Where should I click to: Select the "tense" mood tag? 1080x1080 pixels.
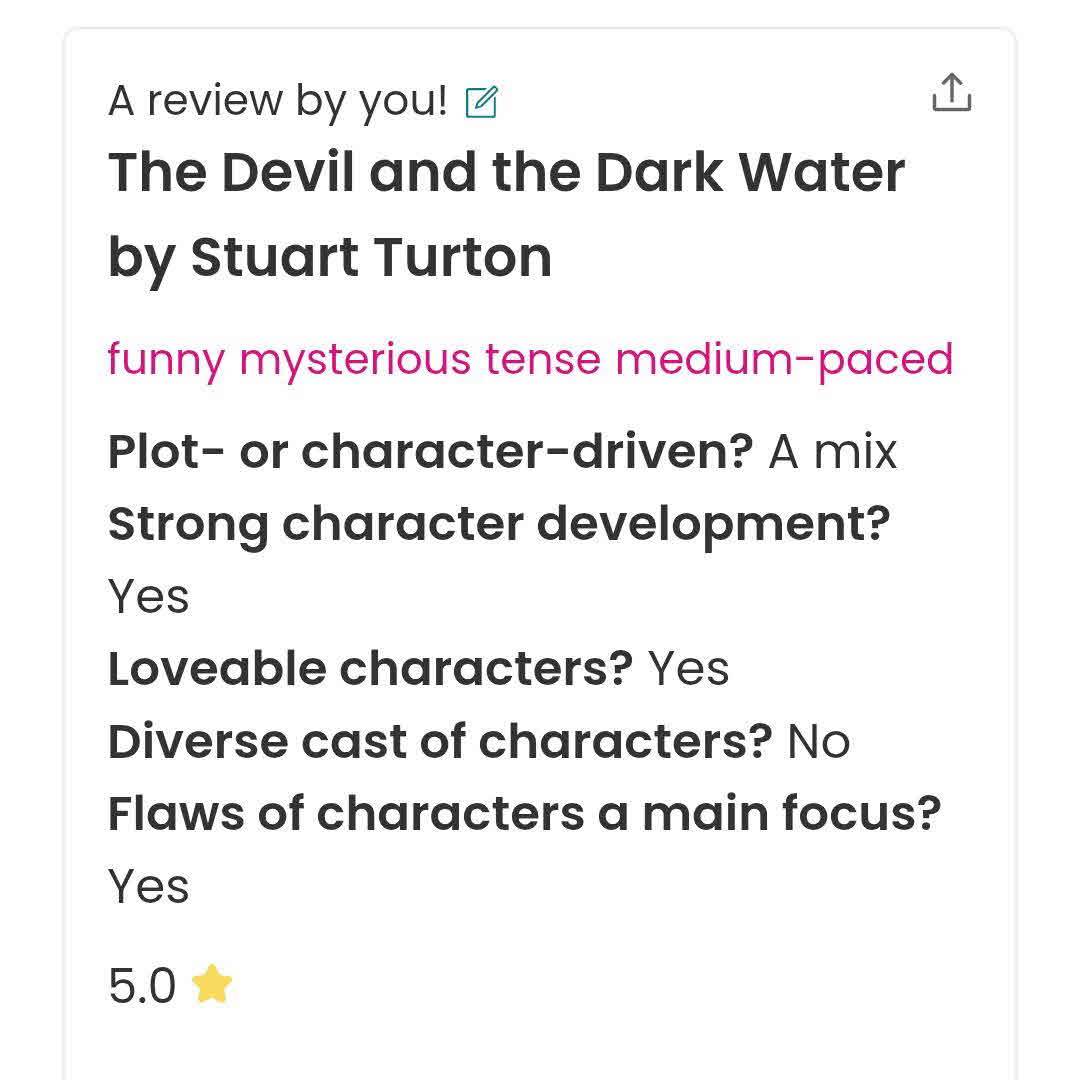coord(542,360)
